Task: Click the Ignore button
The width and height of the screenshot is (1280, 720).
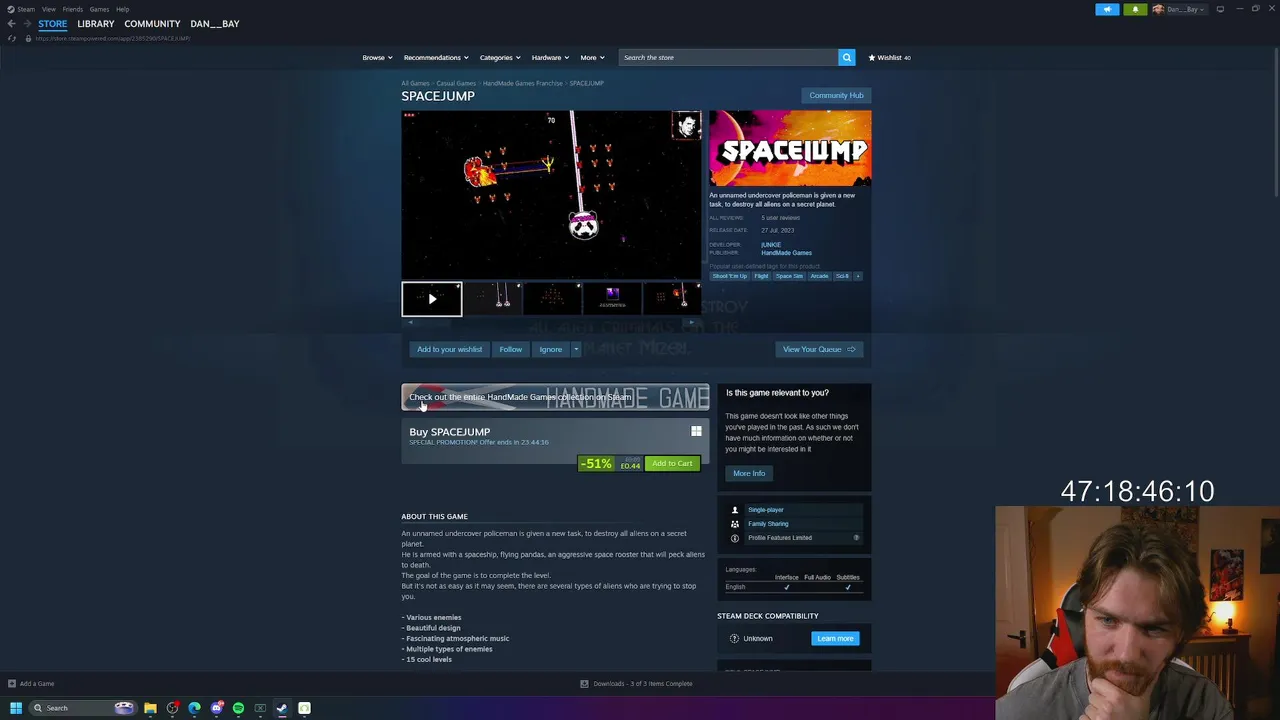Action: coord(550,349)
